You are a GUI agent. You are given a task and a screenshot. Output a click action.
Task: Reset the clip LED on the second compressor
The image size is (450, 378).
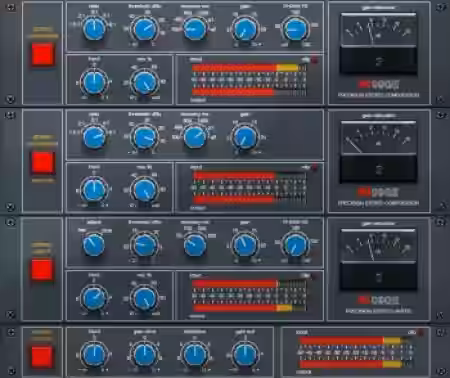(x=314, y=168)
